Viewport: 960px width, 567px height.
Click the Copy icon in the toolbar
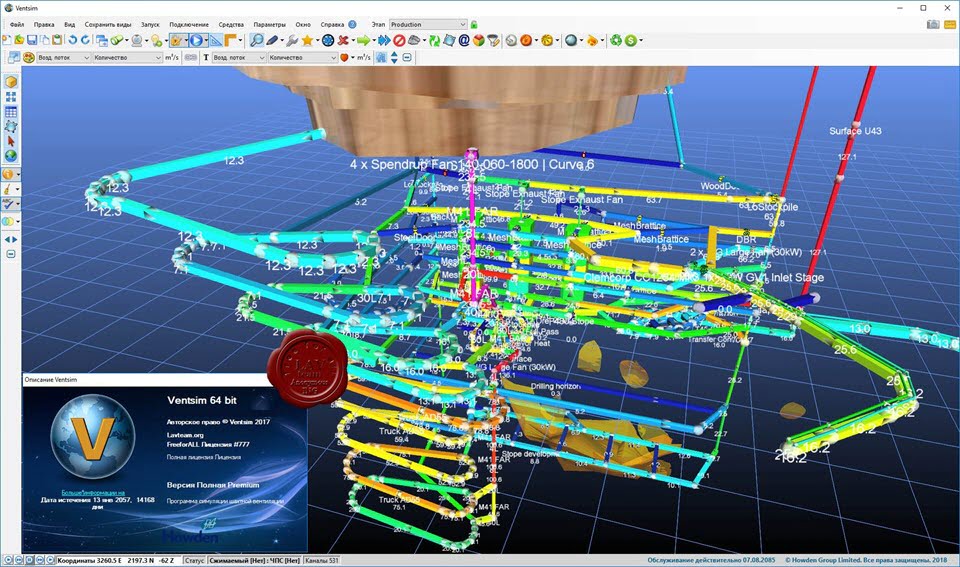click(45, 40)
